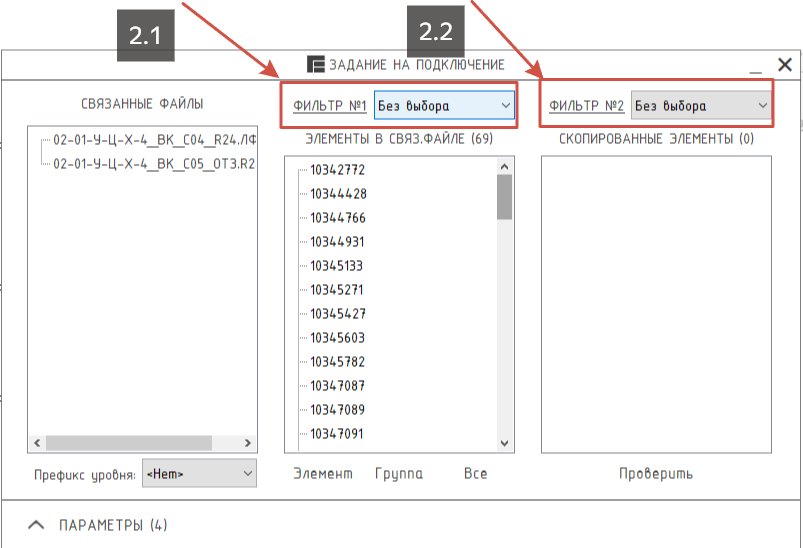803x548 pixels.
Task: Select element 10347089 in the list
Action: point(337,410)
